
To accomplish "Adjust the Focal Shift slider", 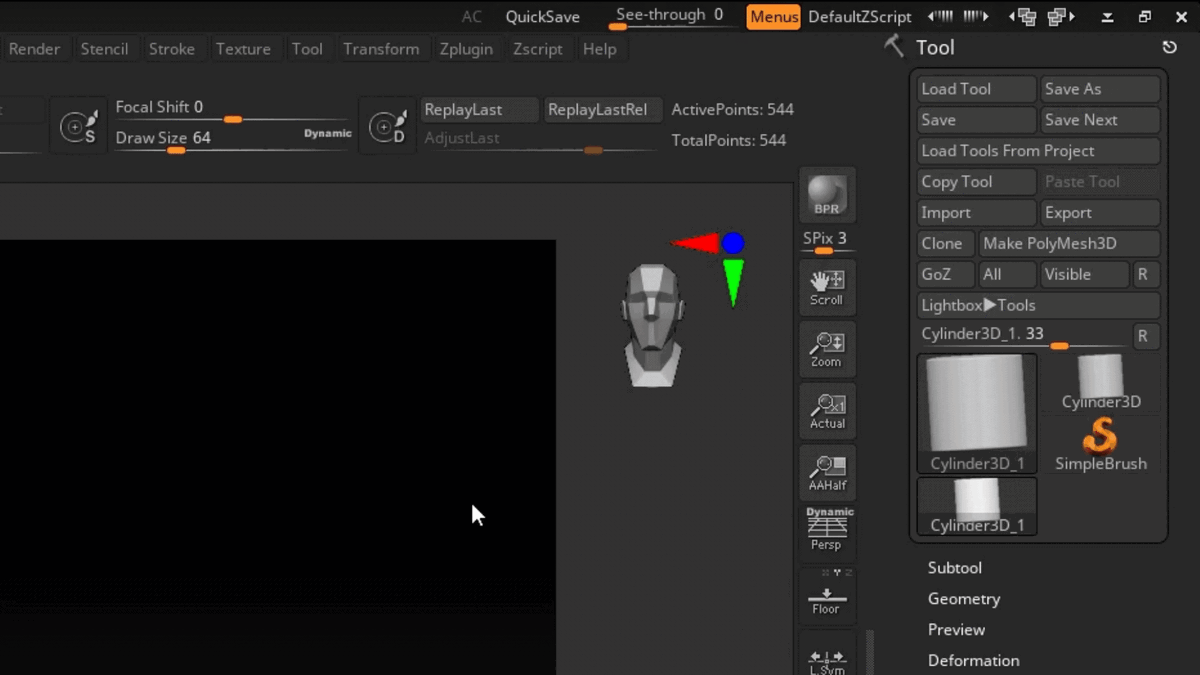I will [233, 110].
